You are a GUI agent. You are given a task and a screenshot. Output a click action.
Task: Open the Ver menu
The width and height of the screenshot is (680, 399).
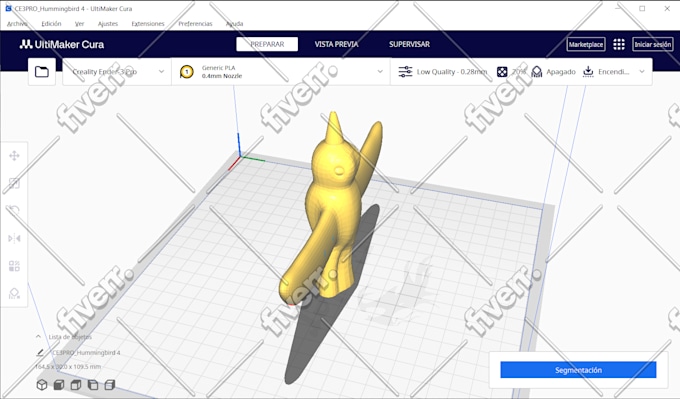pos(79,24)
